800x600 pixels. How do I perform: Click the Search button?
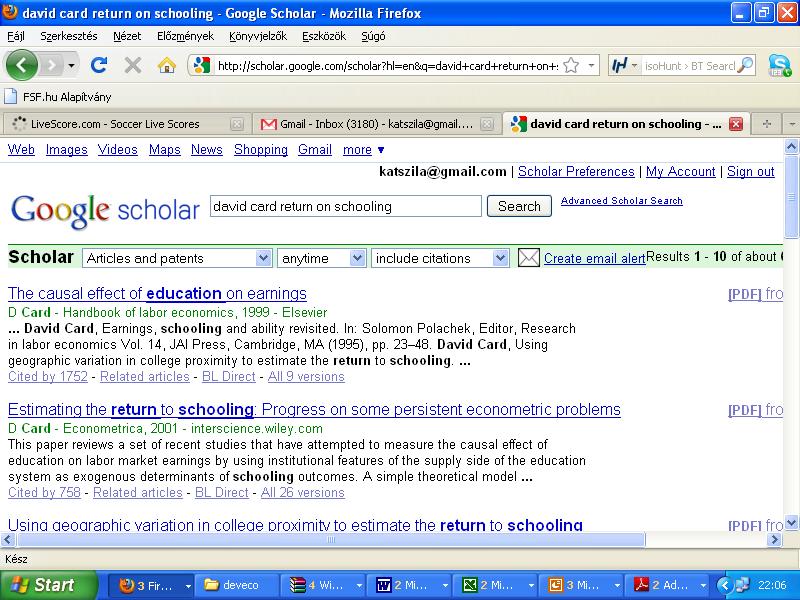pyautogui.click(x=519, y=206)
